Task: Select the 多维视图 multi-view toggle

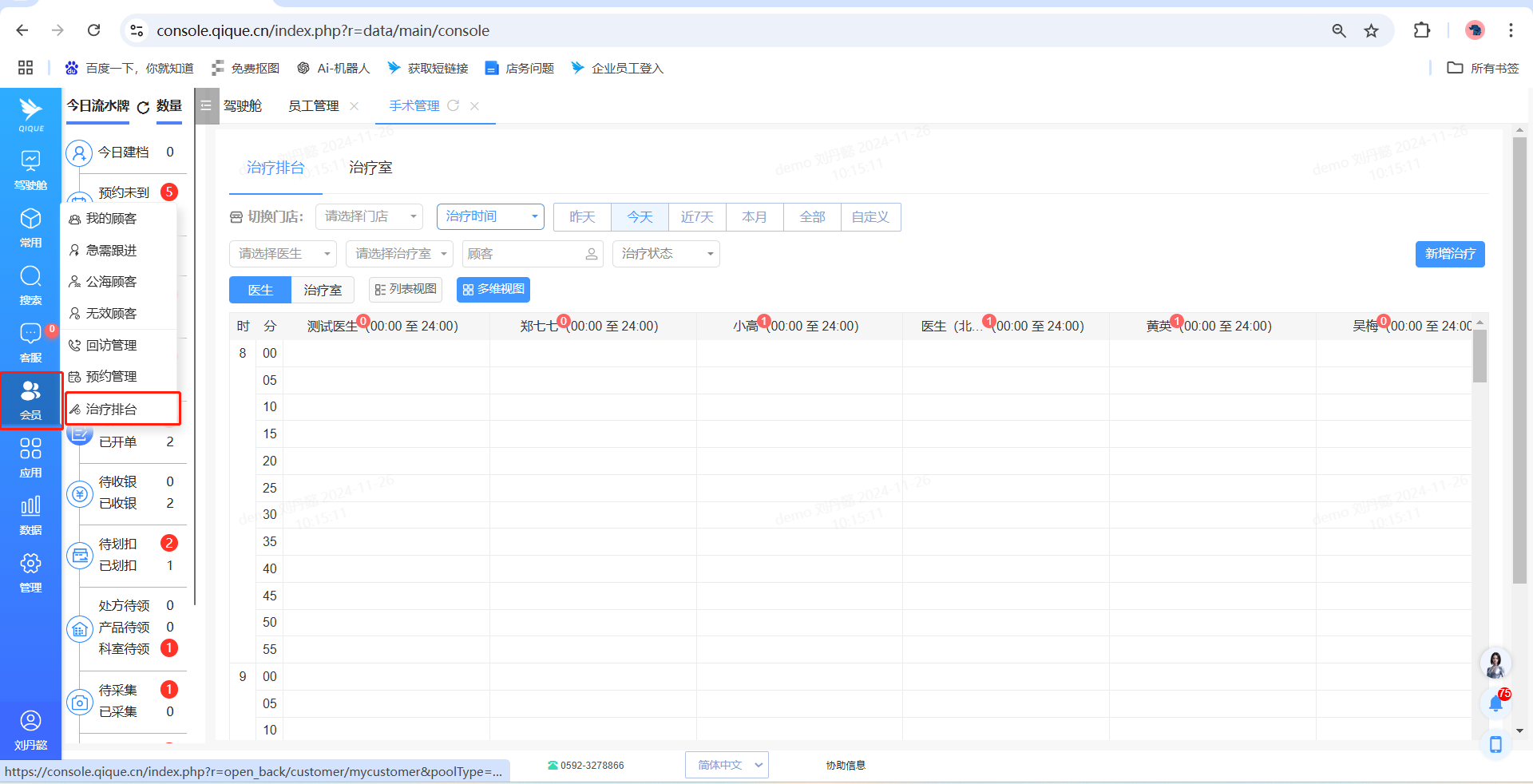Action: (x=493, y=289)
